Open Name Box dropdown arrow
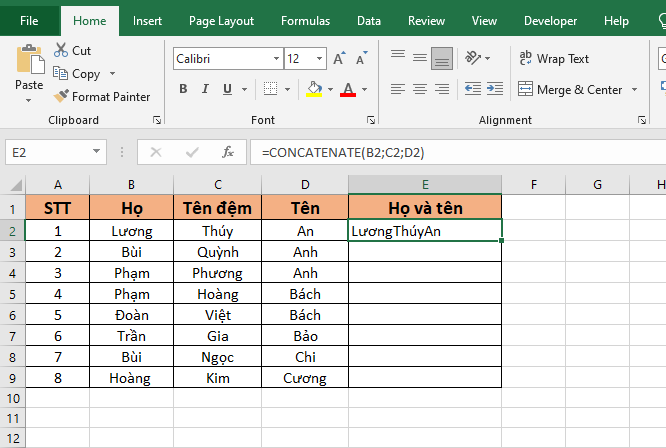Image resolution: width=666 pixels, height=448 pixels. [96, 152]
